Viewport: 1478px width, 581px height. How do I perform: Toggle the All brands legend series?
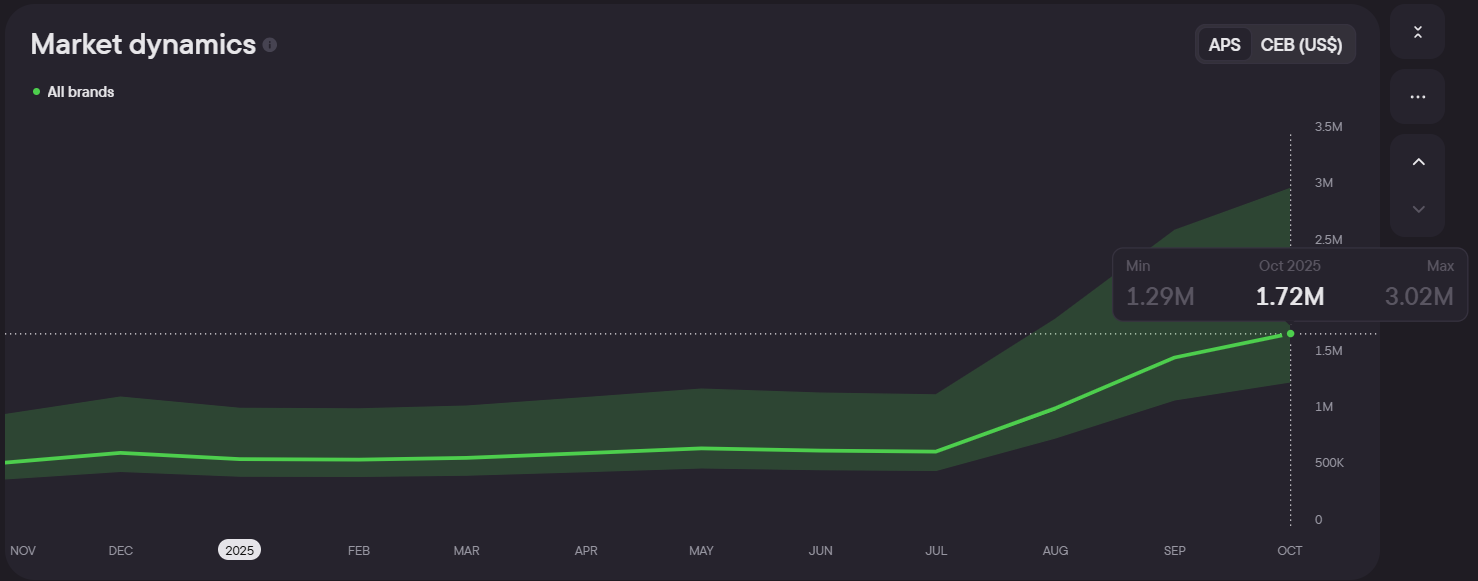pos(80,92)
